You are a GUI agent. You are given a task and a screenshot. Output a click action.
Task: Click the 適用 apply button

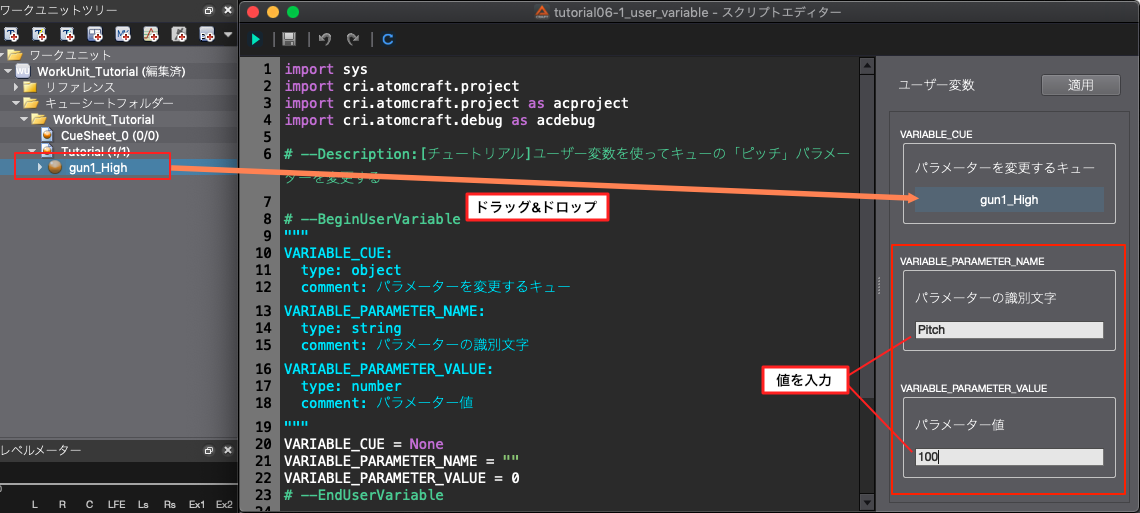coord(1080,84)
